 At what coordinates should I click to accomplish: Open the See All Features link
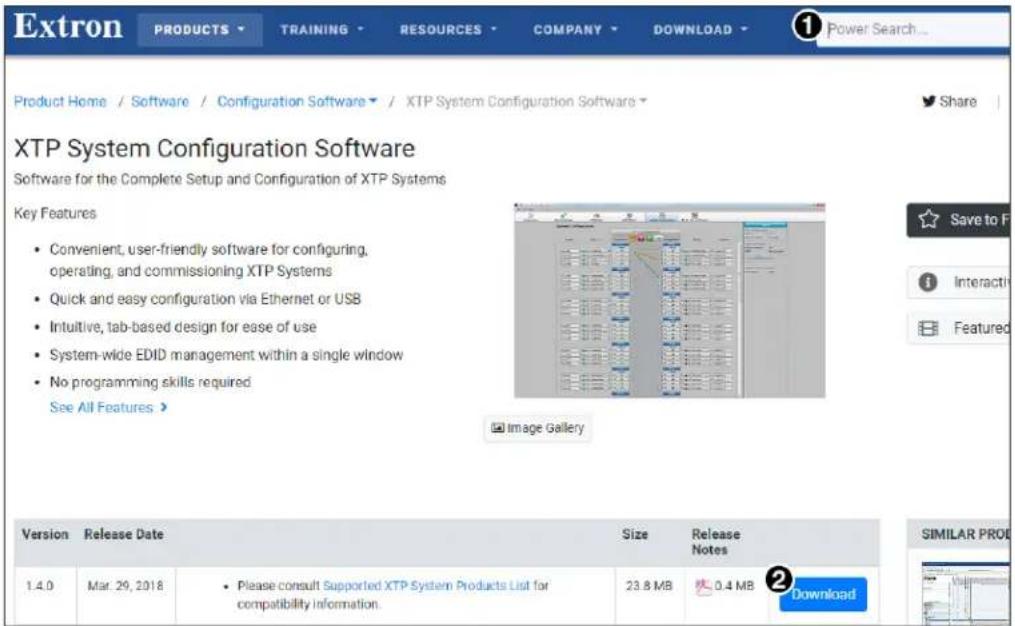tap(108, 407)
